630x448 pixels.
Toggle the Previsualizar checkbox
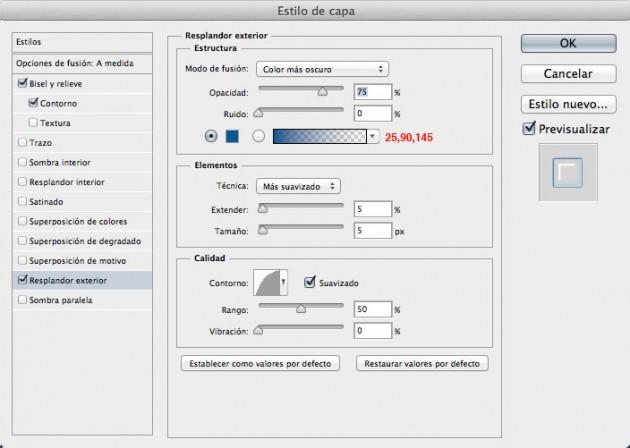pos(529,129)
